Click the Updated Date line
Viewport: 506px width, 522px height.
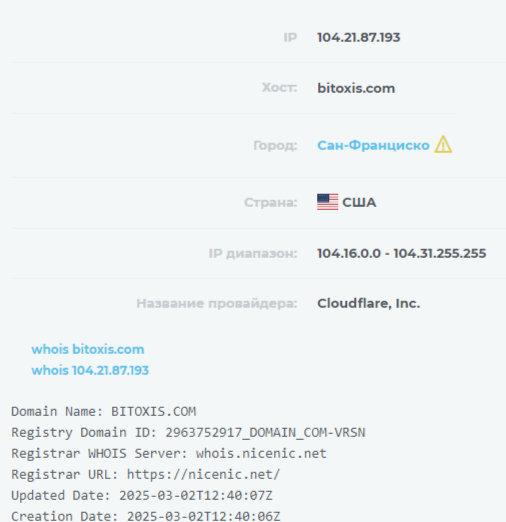pos(142,495)
